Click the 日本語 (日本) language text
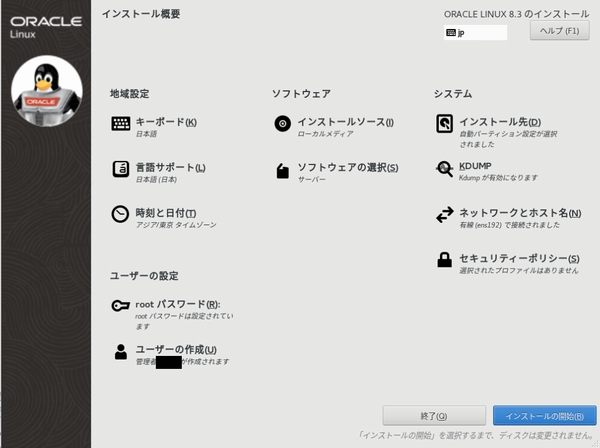The height and width of the screenshot is (448, 600). point(156,179)
